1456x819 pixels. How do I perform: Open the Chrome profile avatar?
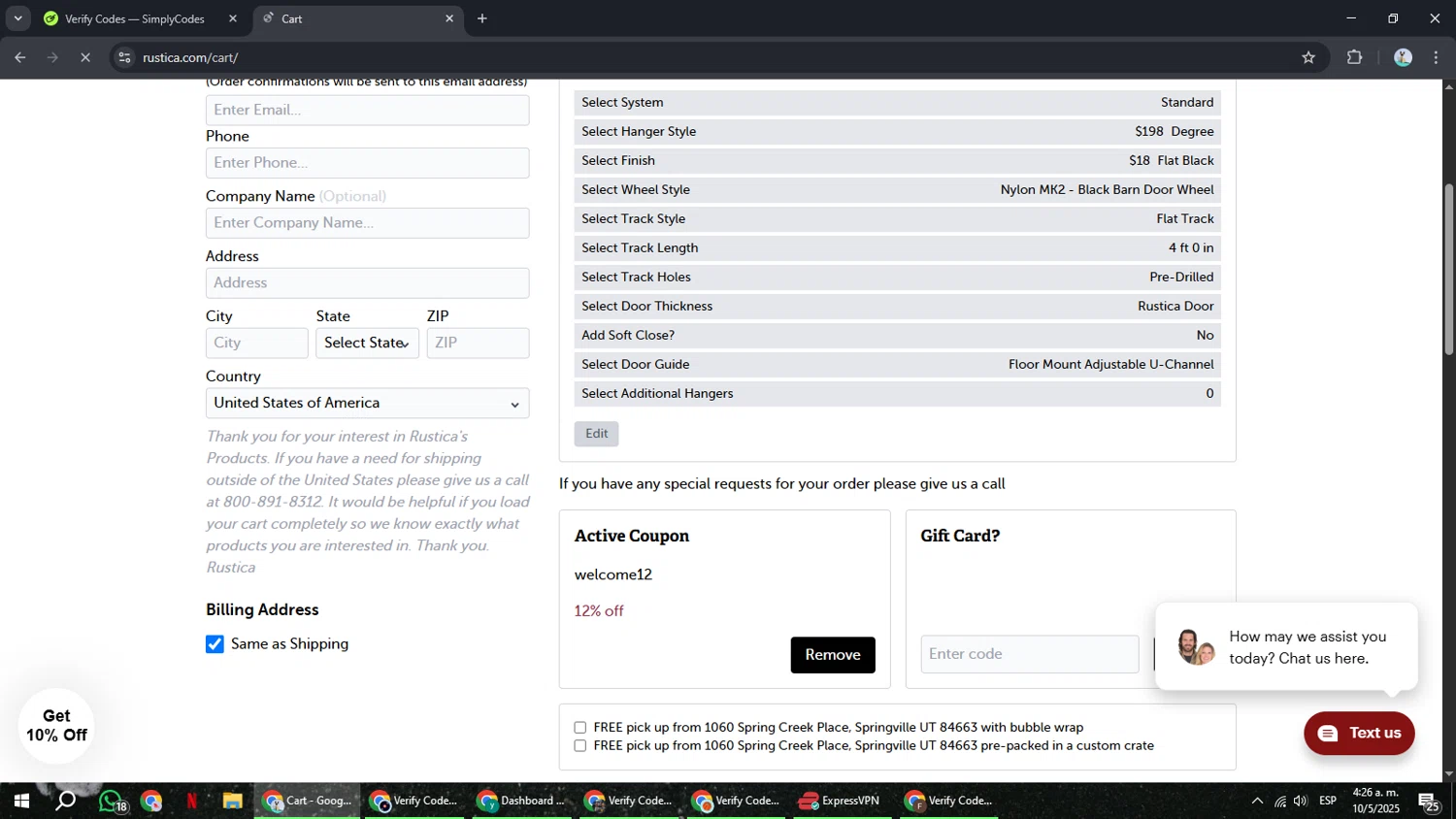[x=1403, y=57]
